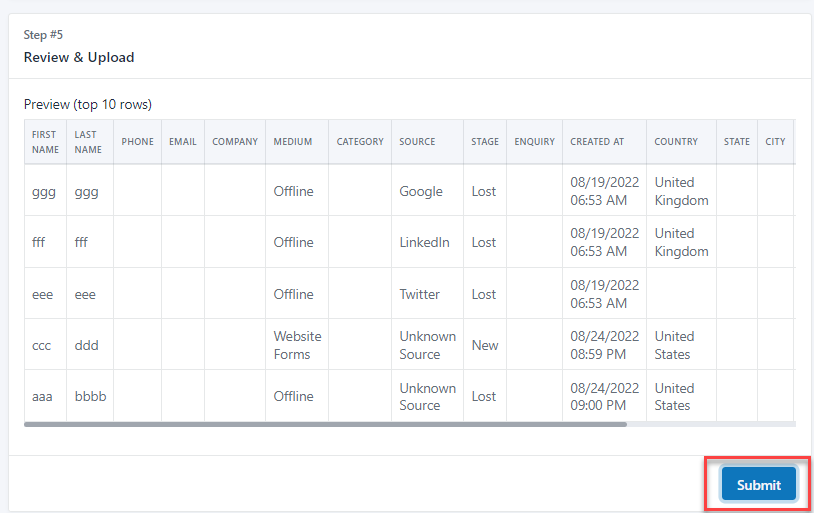This screenshot has height=513, width=814.
Task: Click the Medium column header
Action: tap(293, 142)
